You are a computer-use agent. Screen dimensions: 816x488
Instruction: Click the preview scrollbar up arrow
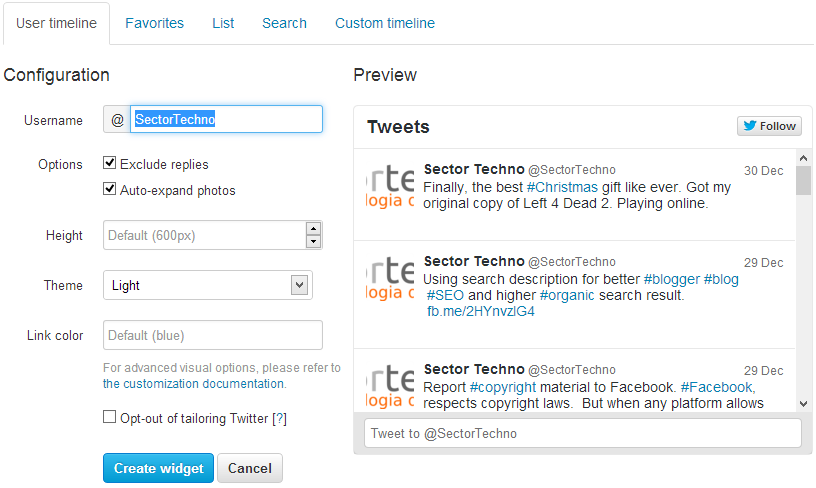[x=803, y=158]
